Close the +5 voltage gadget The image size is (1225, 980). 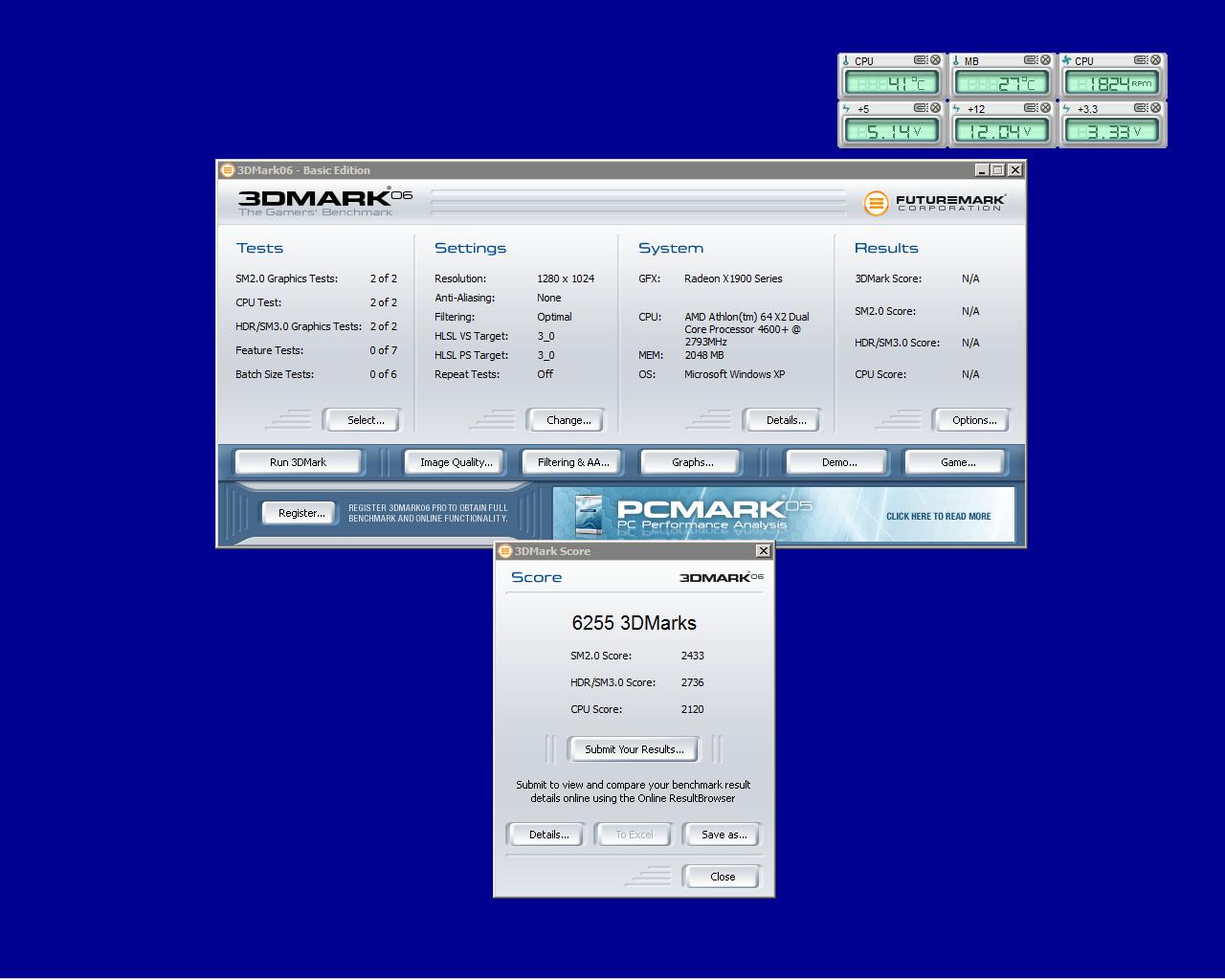pos(935,108)
